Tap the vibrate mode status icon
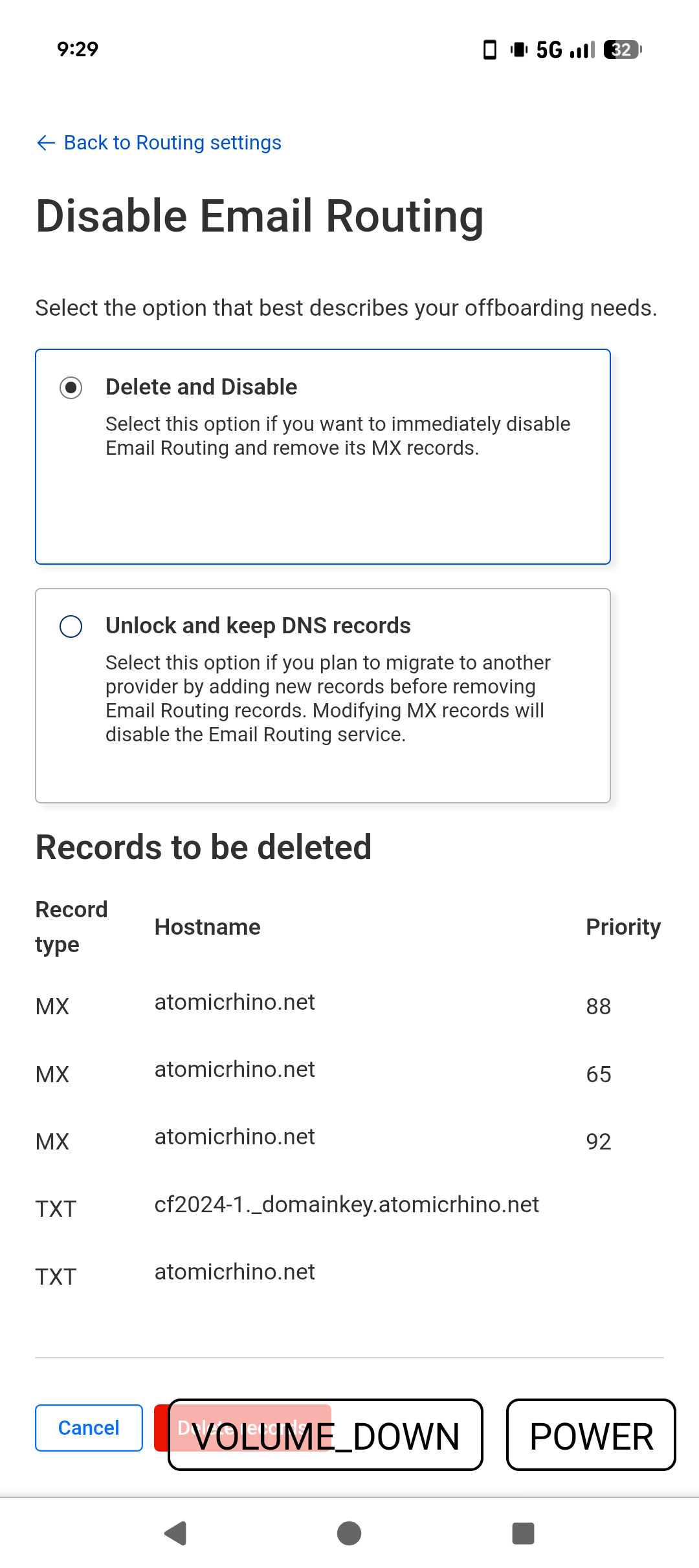Screen dimensions: 699x1568 (x=519, y=50)
